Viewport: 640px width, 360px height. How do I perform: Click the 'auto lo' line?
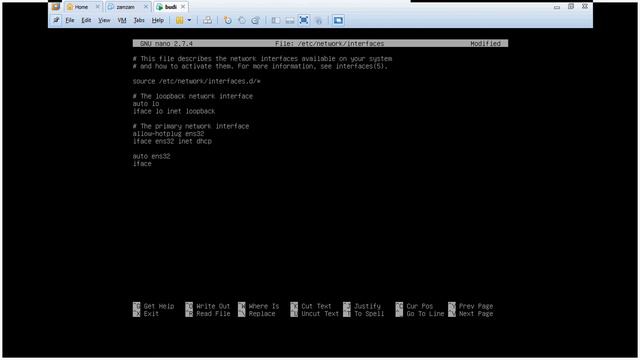[x=146, y=104]
